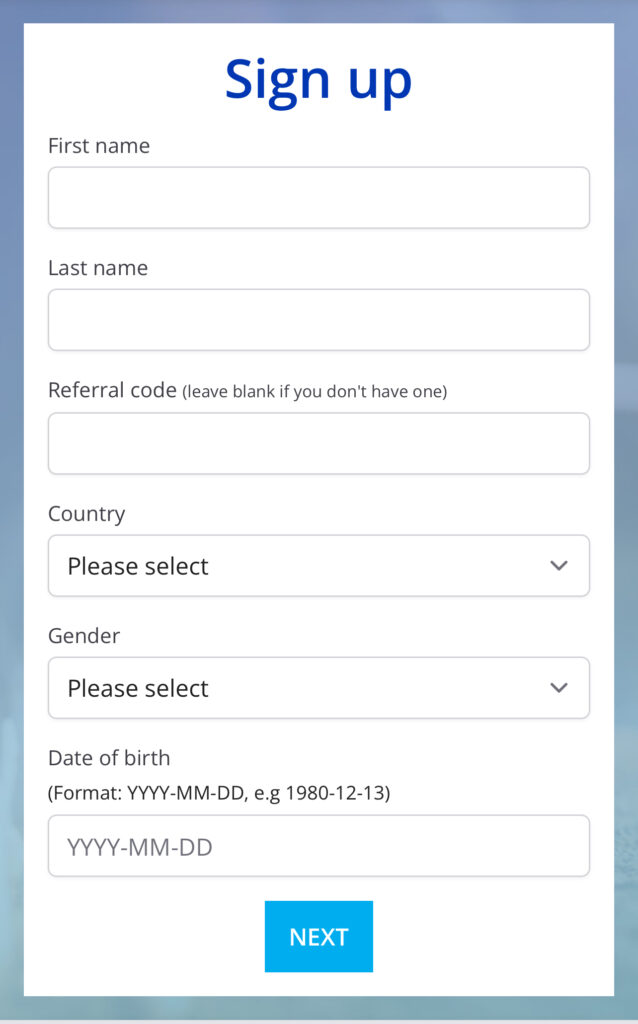Focus the Referral code input field
The image size is (638, 1024).
point(319,443)
